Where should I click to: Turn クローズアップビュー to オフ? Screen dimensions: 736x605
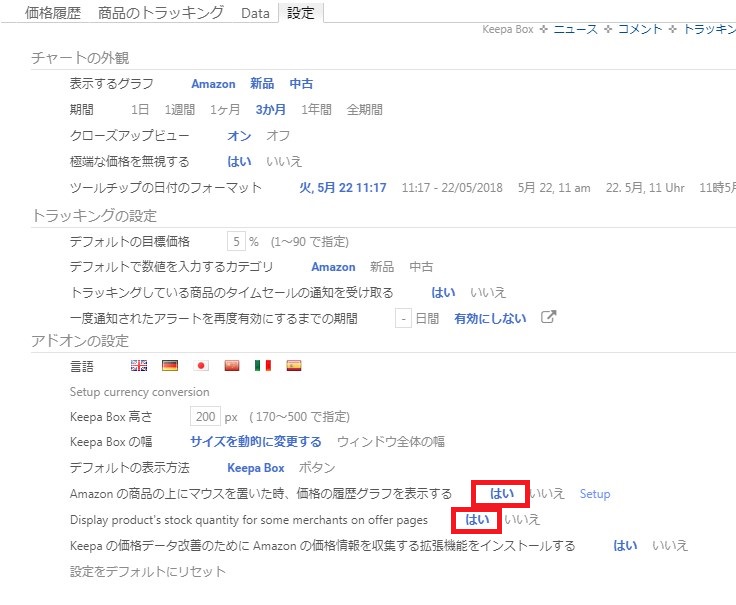(278, 136)
